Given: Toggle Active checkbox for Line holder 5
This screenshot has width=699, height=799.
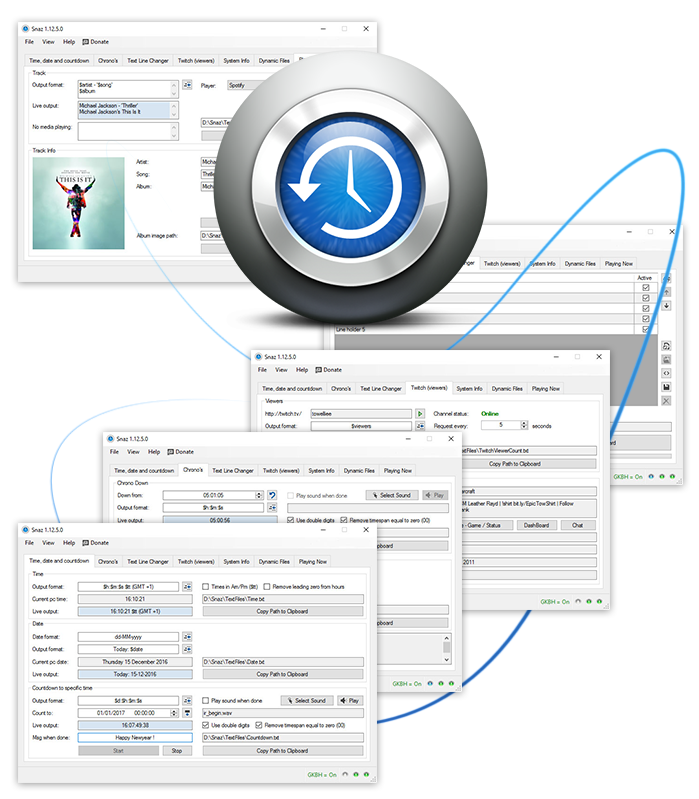Looking at the screenshot, I should coord(646,330).
